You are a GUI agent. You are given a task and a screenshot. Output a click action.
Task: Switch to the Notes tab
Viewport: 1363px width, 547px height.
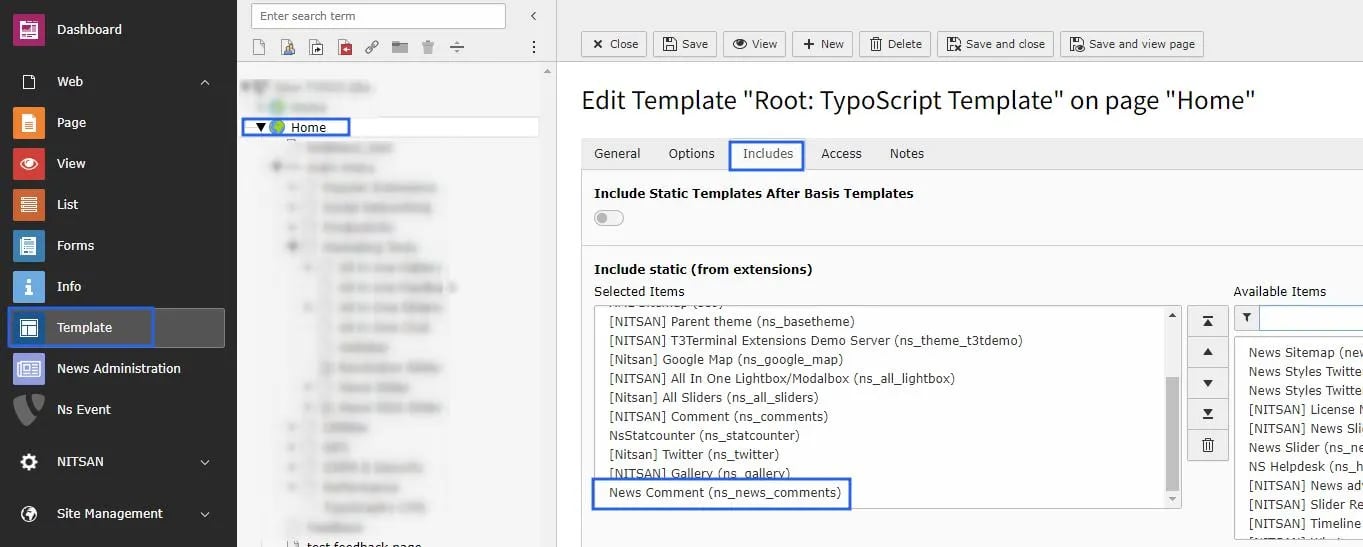(907, 154)
